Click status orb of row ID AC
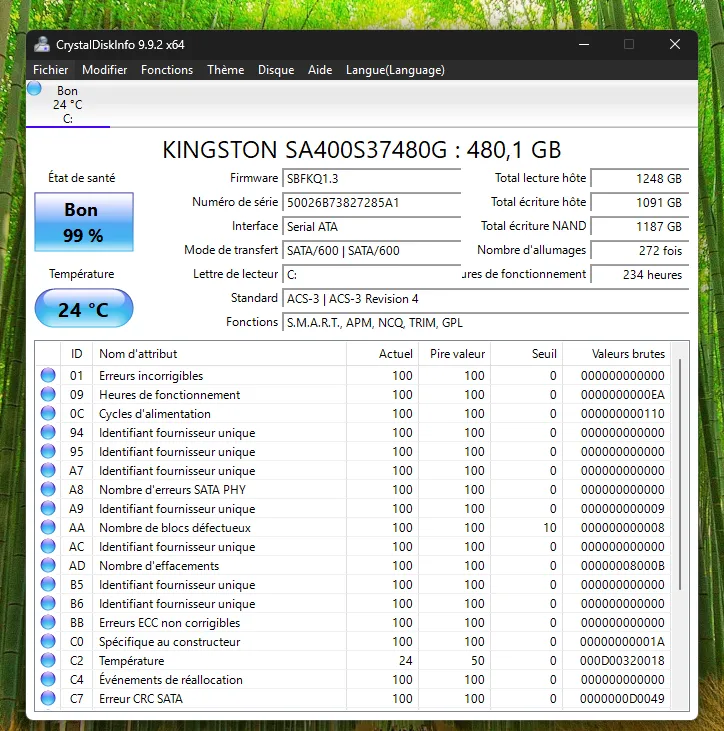 click(x=48, y=546)
